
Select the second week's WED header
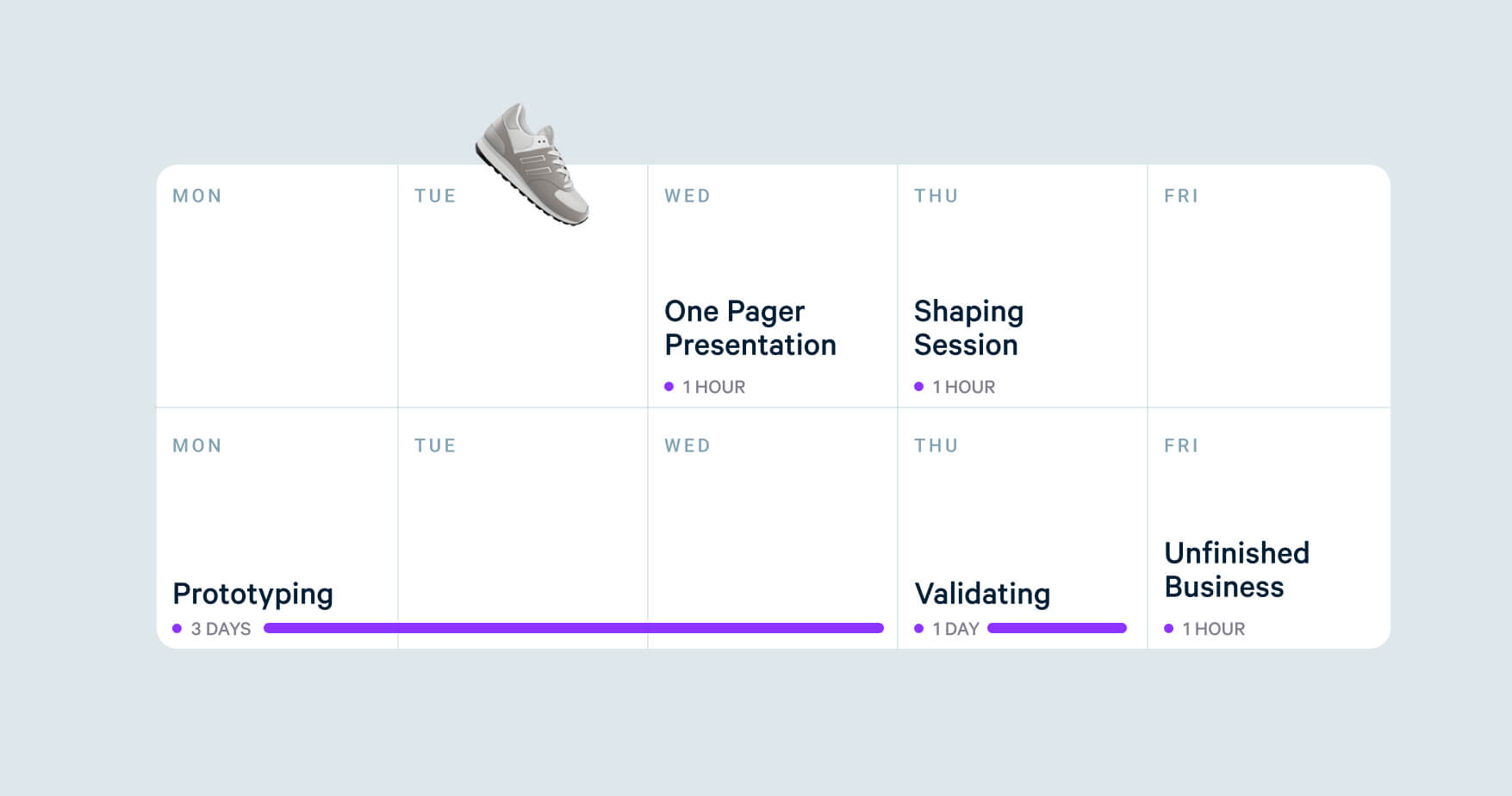pos(688,446)
